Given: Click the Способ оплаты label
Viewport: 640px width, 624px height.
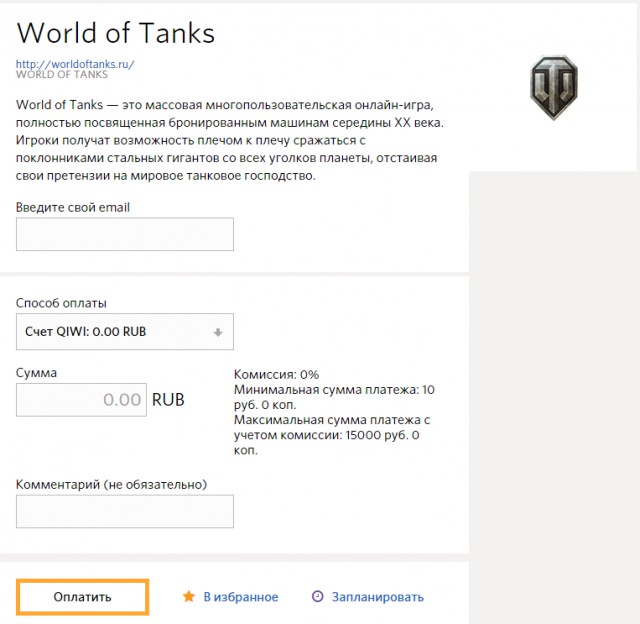Looking at the screenshot, I should [61, 303].
